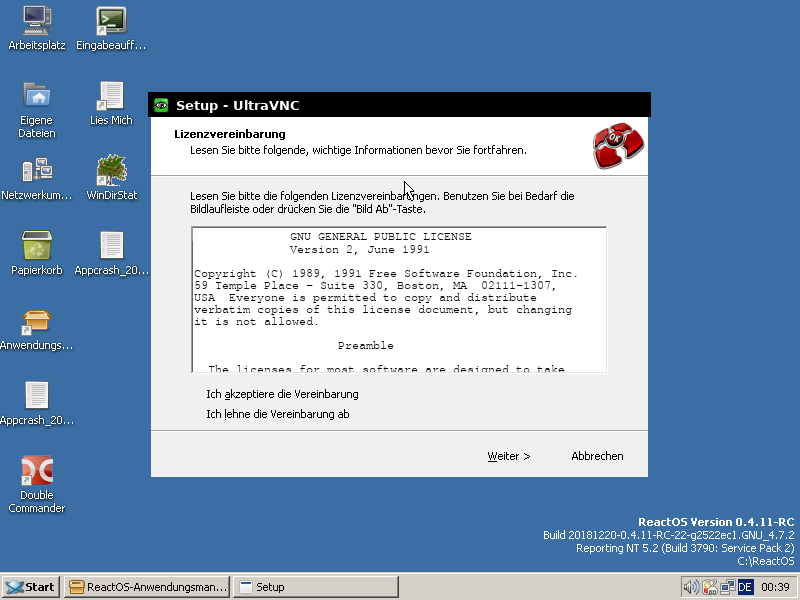Cancel setup with the Abbrechen button

coord(597,456)
